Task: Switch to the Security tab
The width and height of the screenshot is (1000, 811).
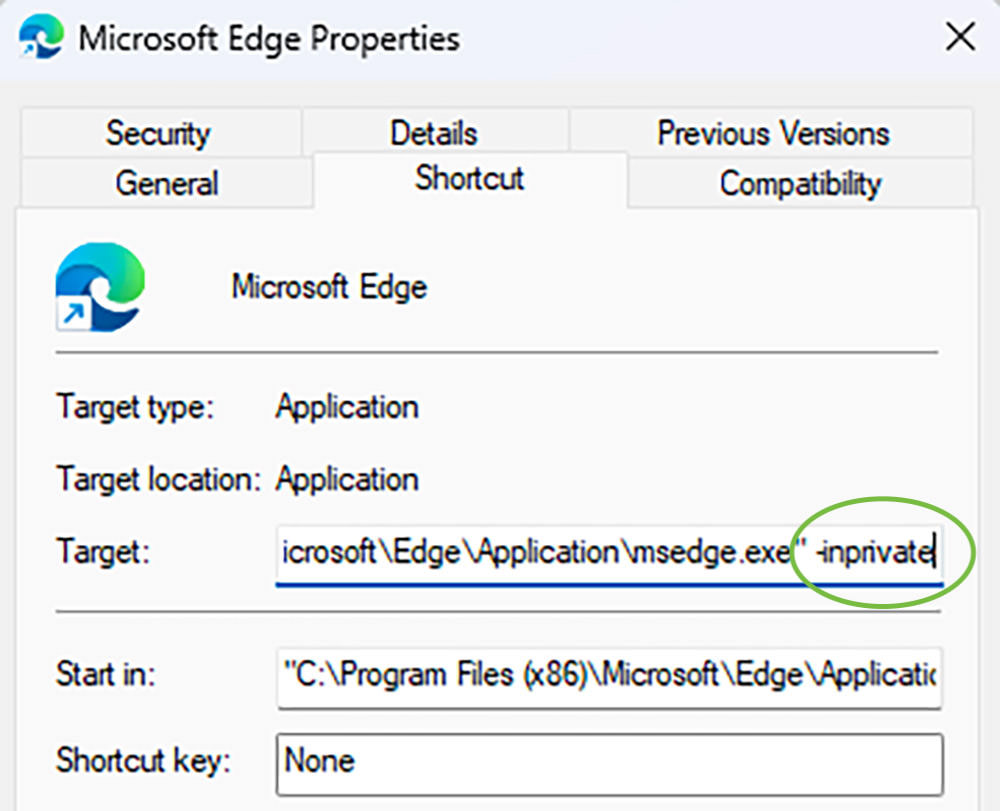Action: tap(161, 133)
